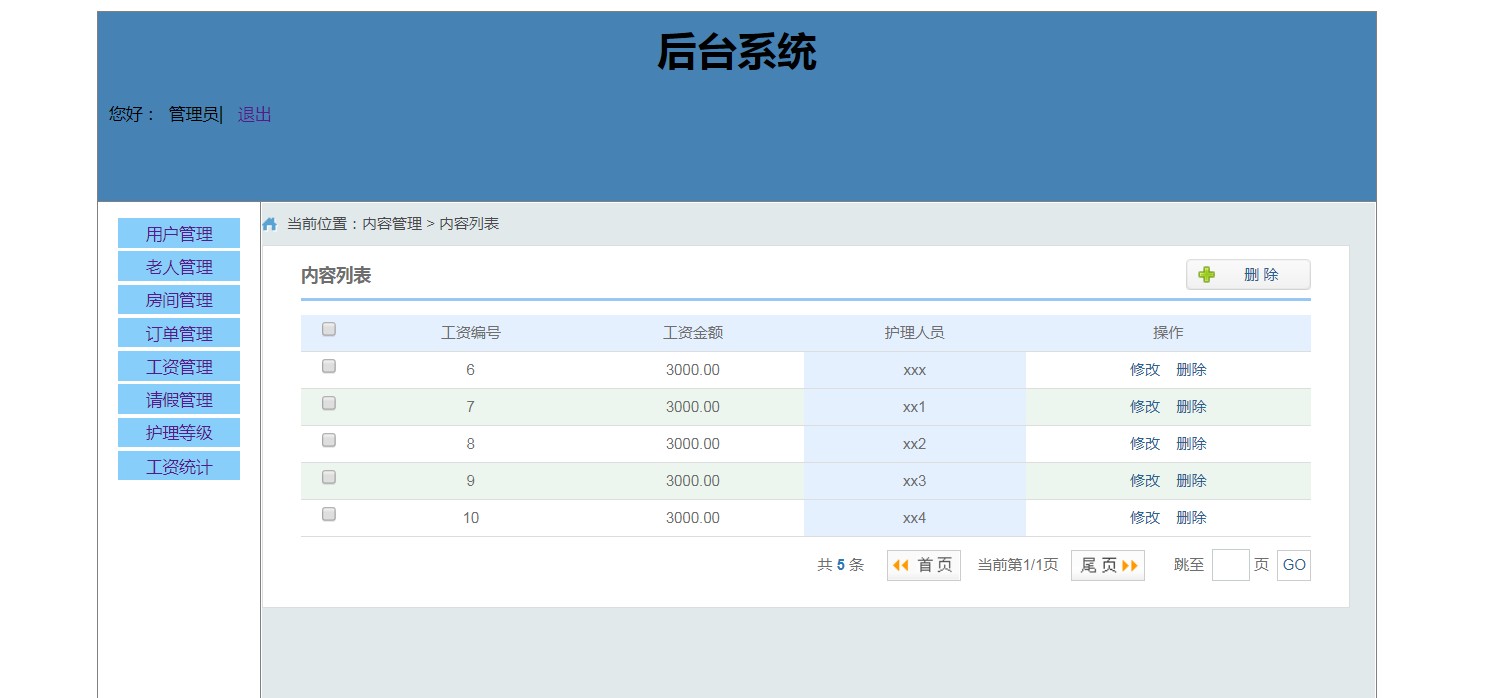Click the 首页 first page button

[923, 565]
